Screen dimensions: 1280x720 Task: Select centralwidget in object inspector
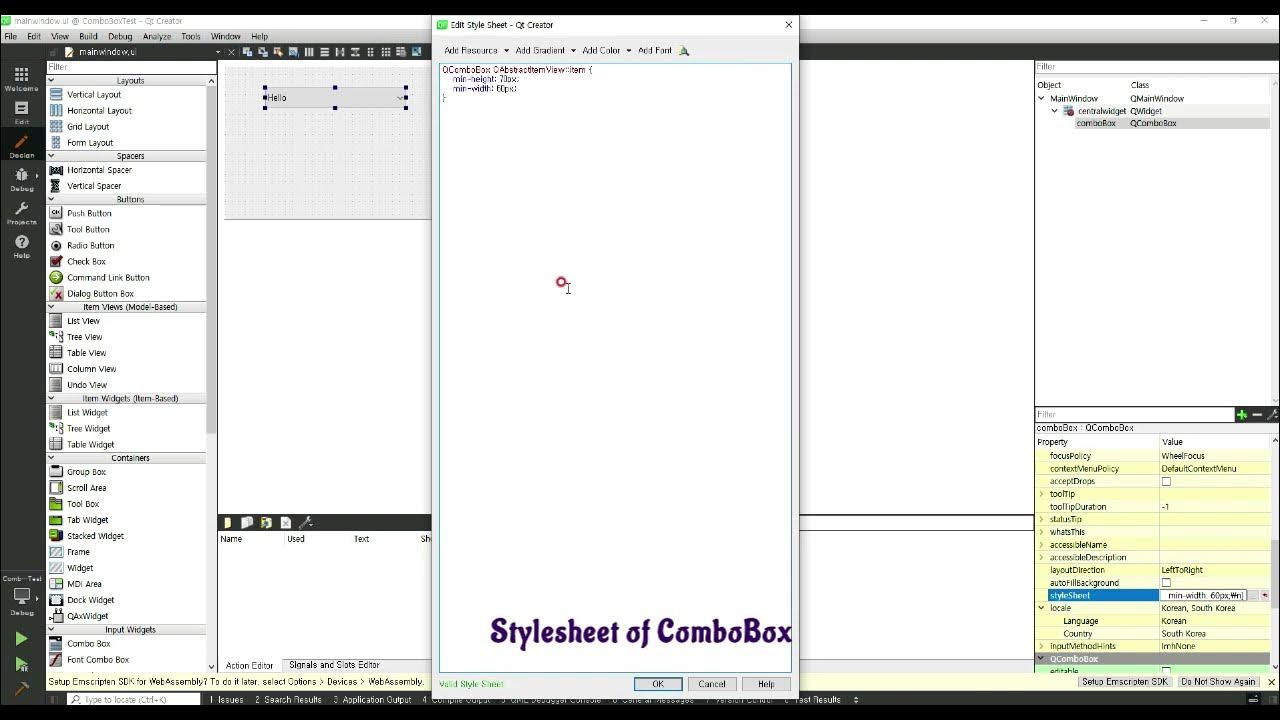click(x=1101, y=111)
